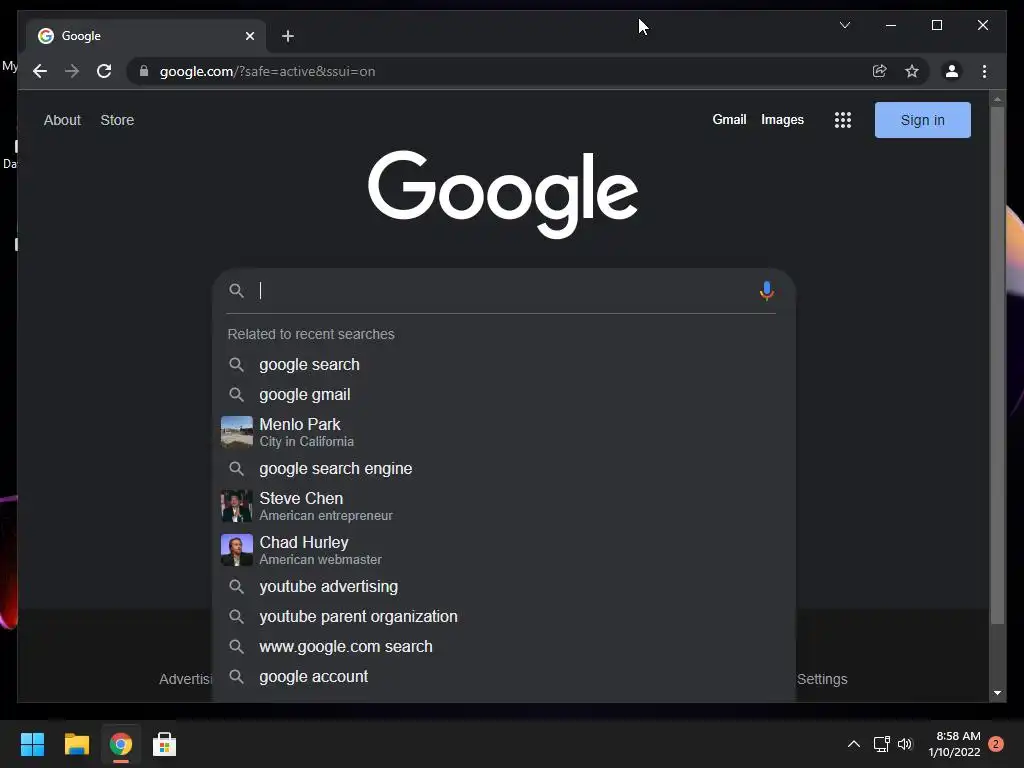The height and width of the screenshot is (768, 1024).
Task: Open the Google apps grid
Action: point(842,120)
